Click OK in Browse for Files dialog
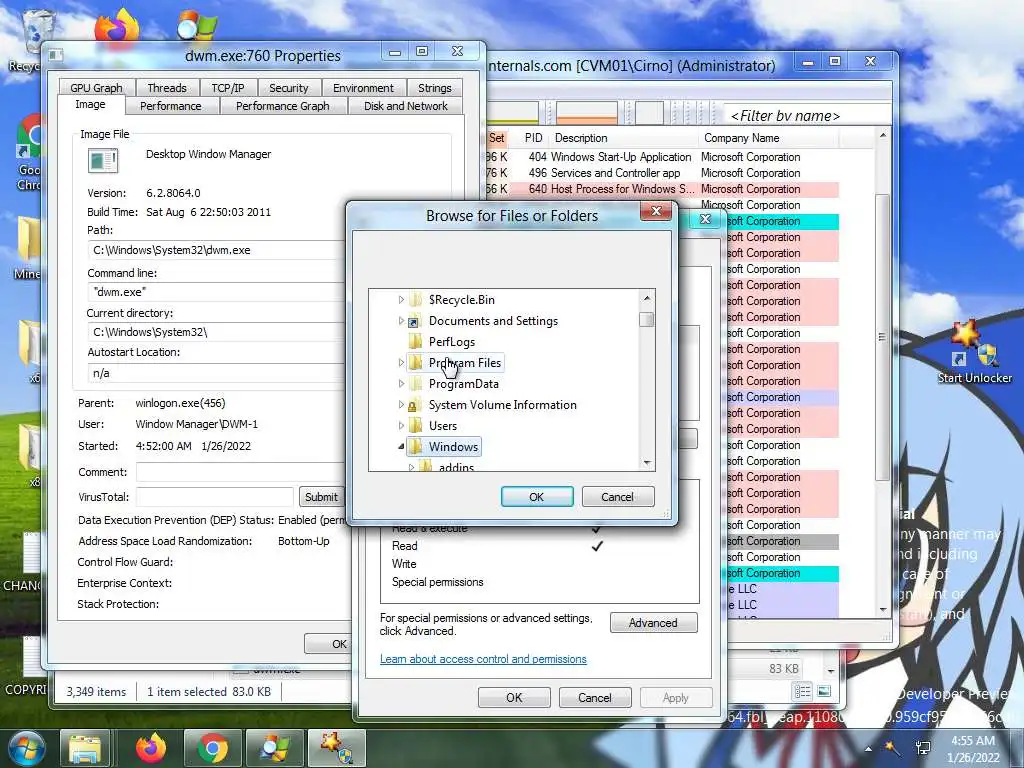The width and height of the screenshot is (1024, 768). point(537,497)
